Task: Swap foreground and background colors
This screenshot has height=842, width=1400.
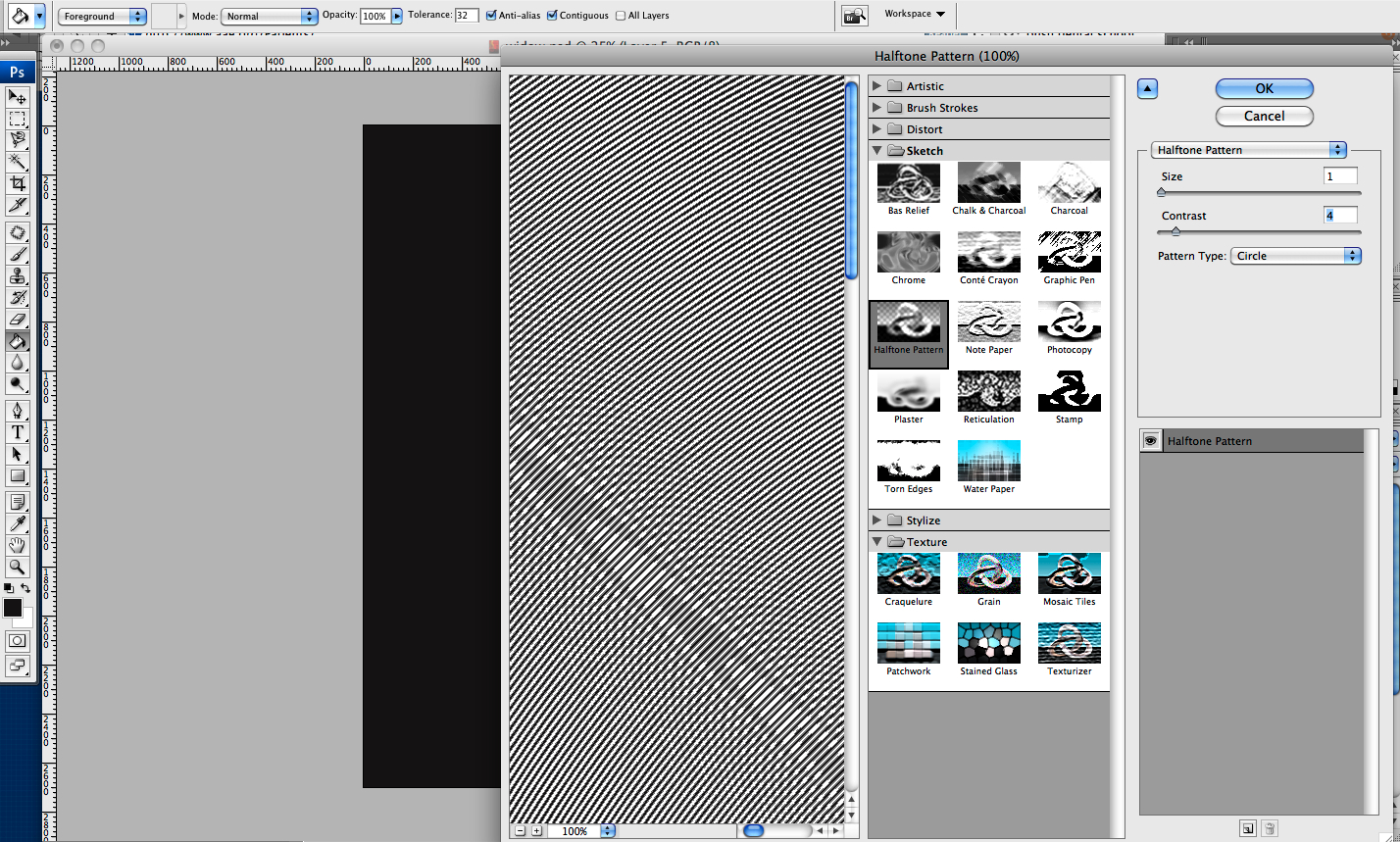Action: pos(26,588)
